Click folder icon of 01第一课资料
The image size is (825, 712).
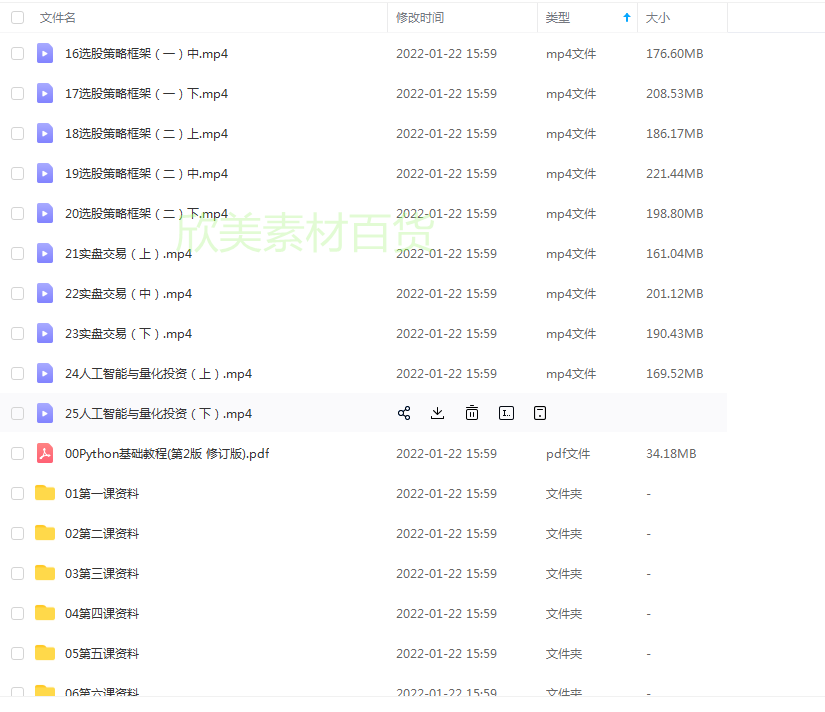[x=45, y=493]
